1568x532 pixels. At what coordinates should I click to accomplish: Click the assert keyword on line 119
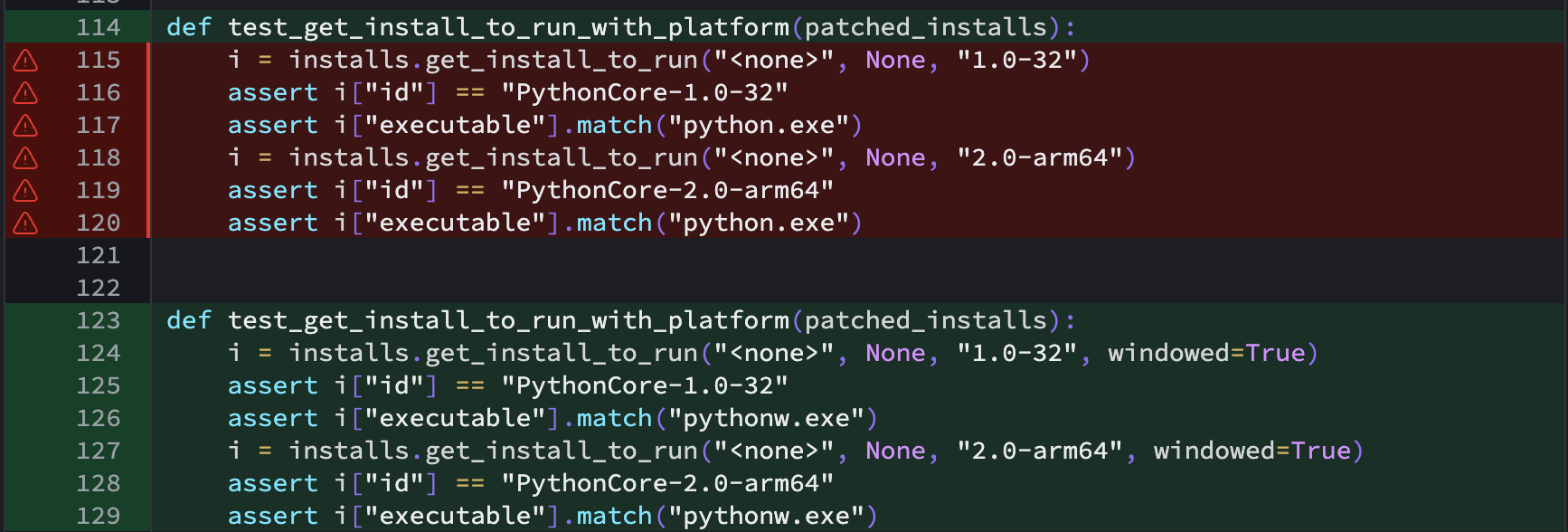tap(273, 191)
